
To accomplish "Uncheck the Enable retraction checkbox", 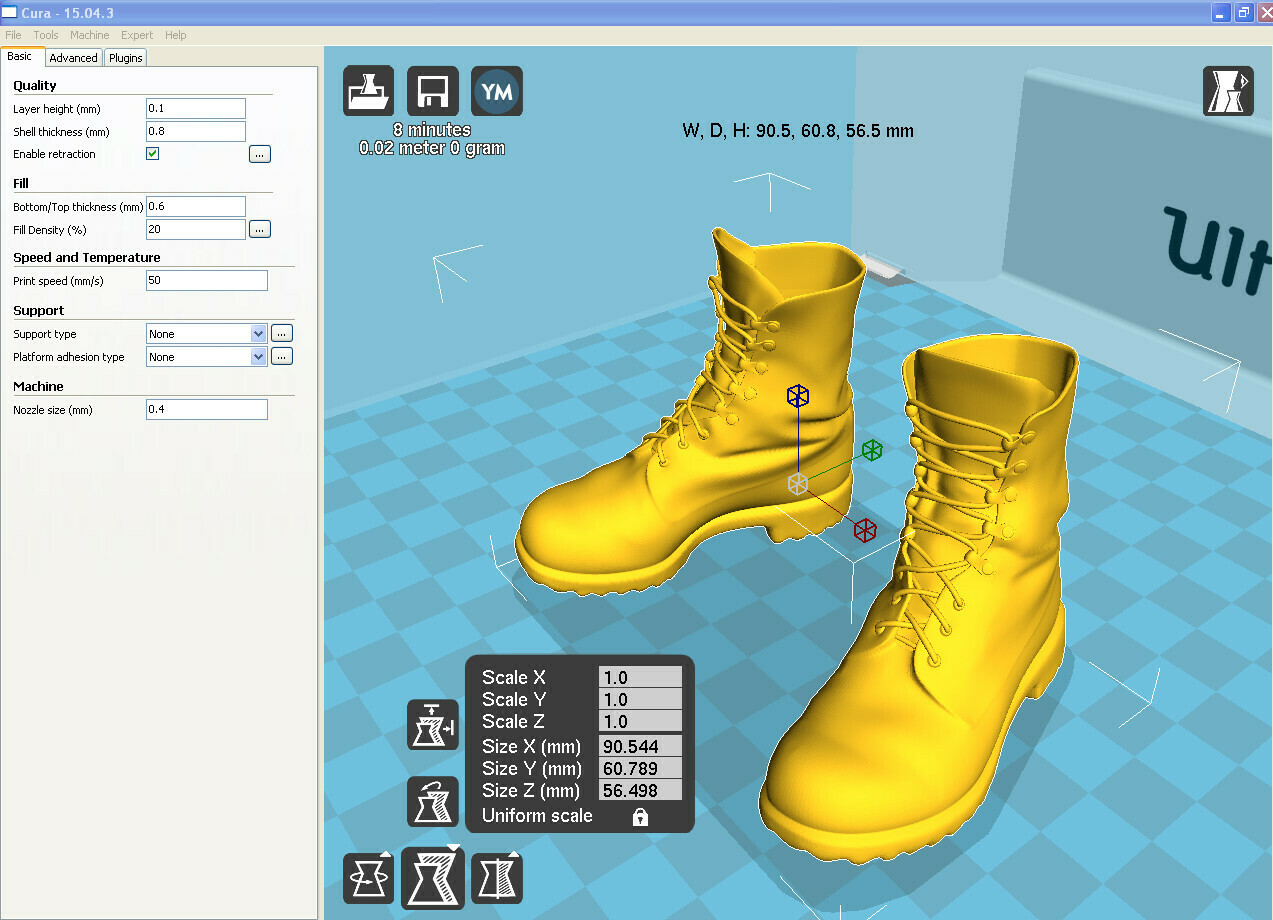I will click(x=153, y=154).
